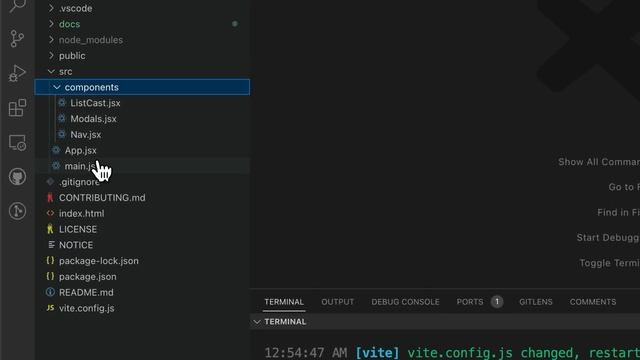Click package-lock.json braces icon
This screenshot has height=360, width=640.
point(50,260)
